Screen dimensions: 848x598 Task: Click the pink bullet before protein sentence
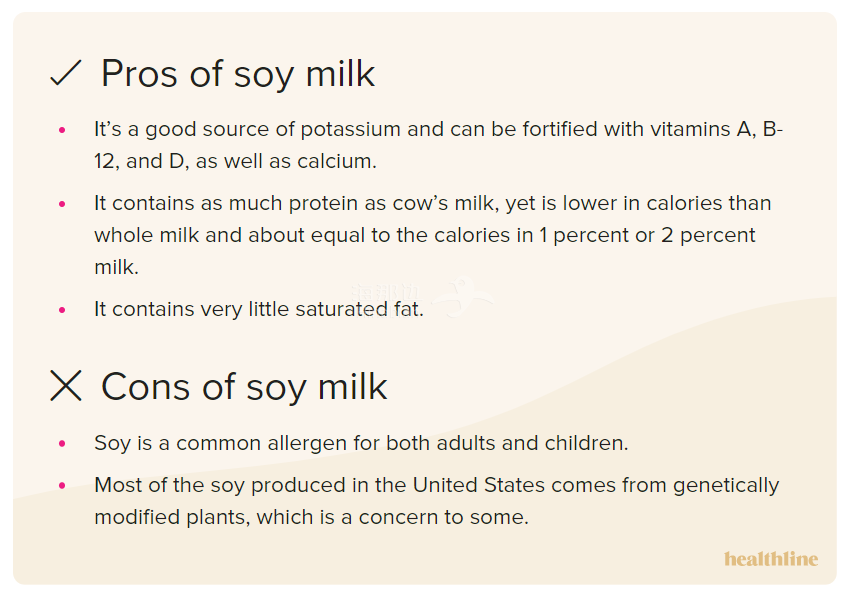pos(62,204)
